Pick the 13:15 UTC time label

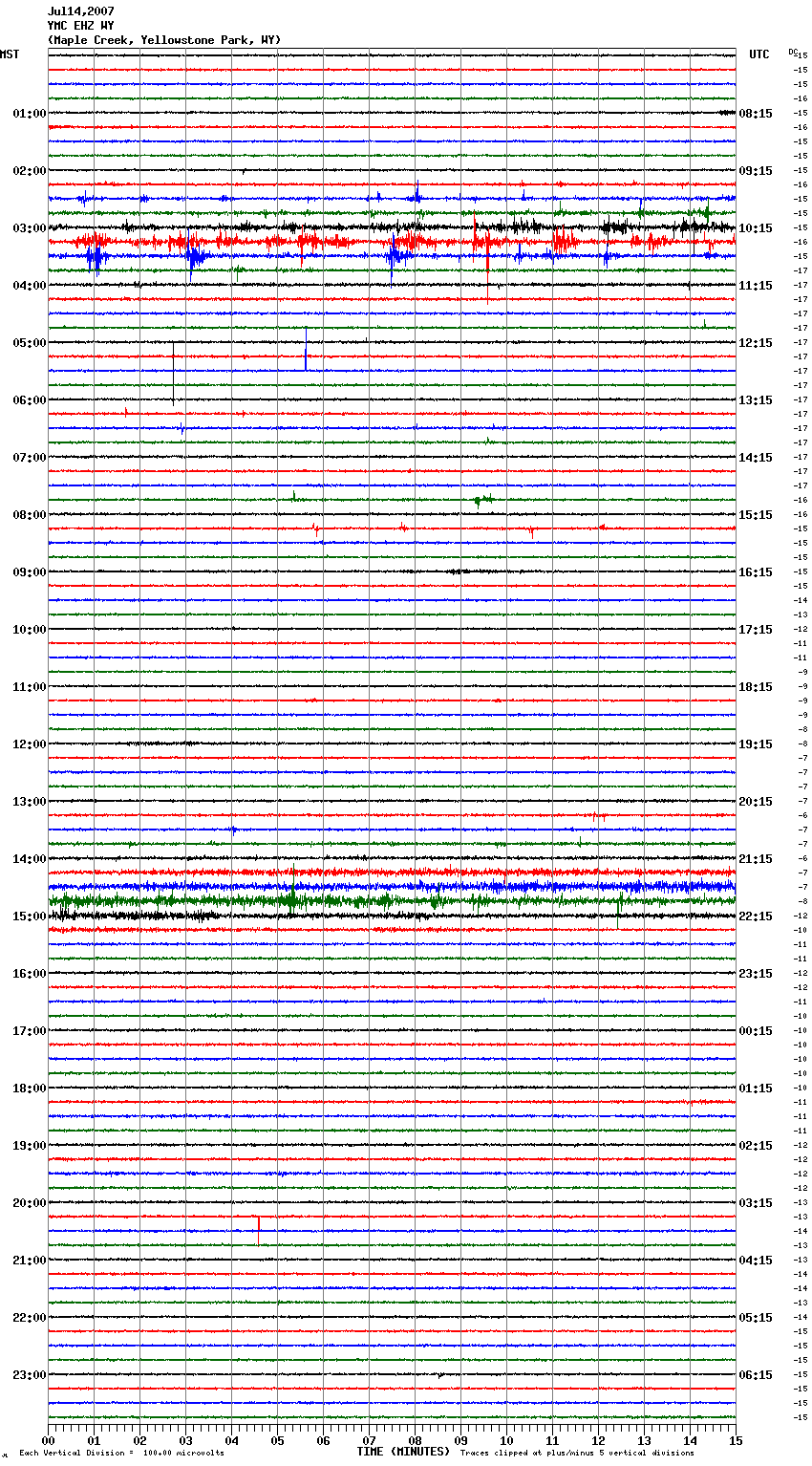pyautogui.click(x=756, y=400)
